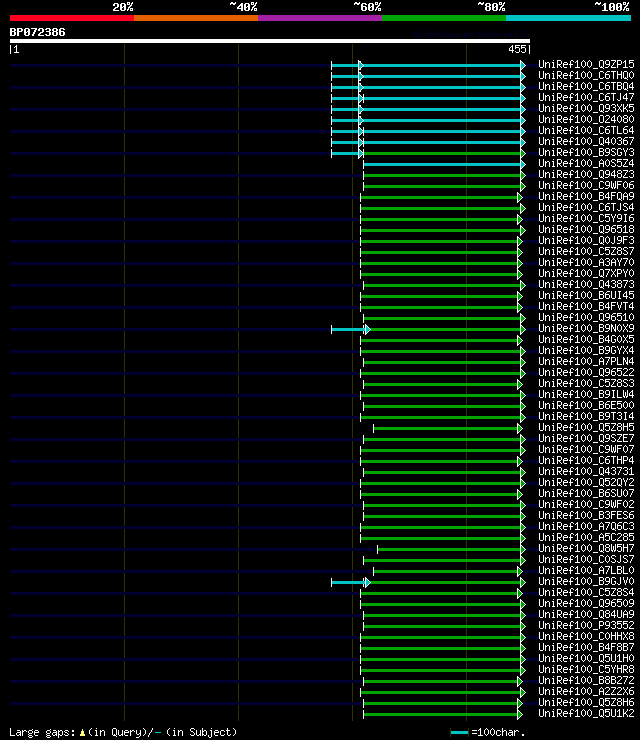Screen dimensions: 640x740
Task: Open hit UniRef100_C6TJ47
Action: (x=586, y=97)
